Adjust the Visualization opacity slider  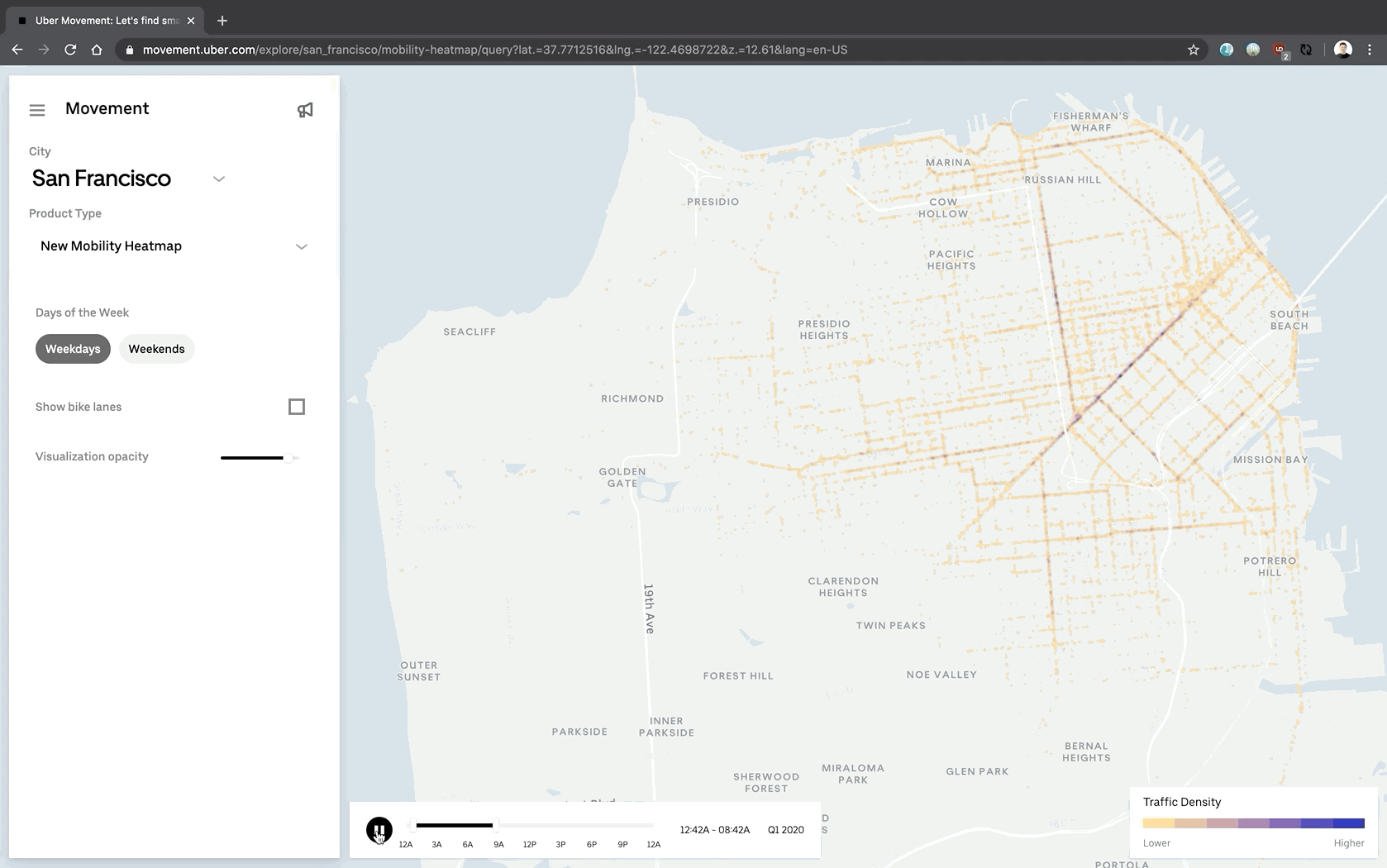(260, 457)
